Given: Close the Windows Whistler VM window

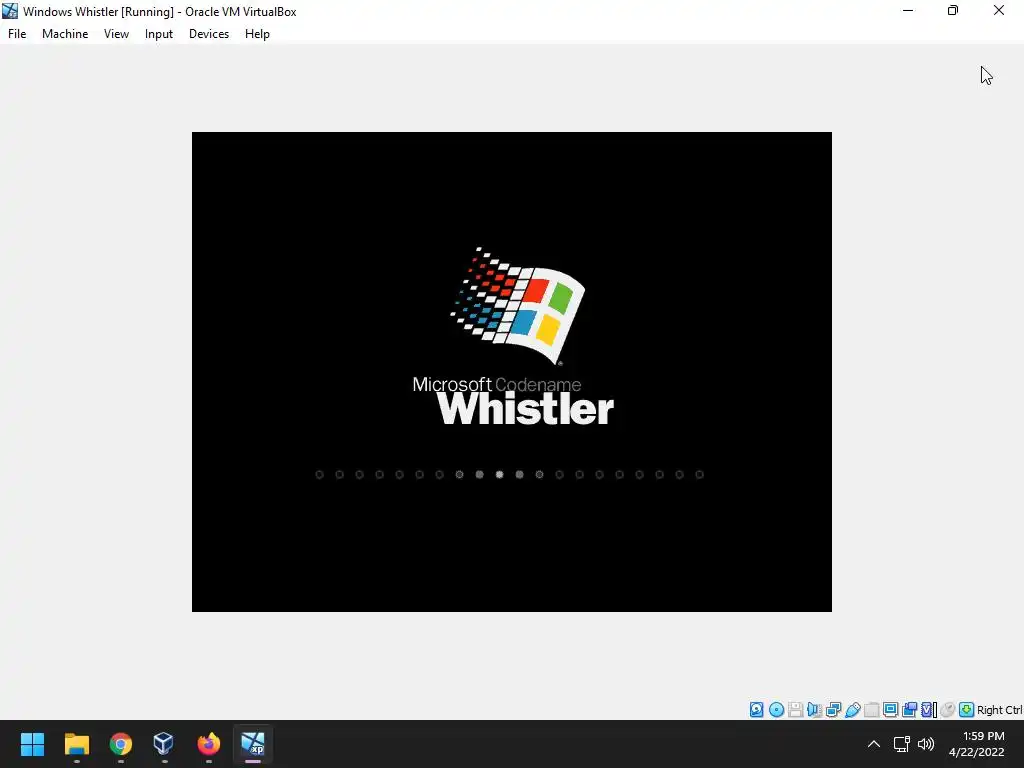Looking at the screenshot, I should [x=999, y=10].
